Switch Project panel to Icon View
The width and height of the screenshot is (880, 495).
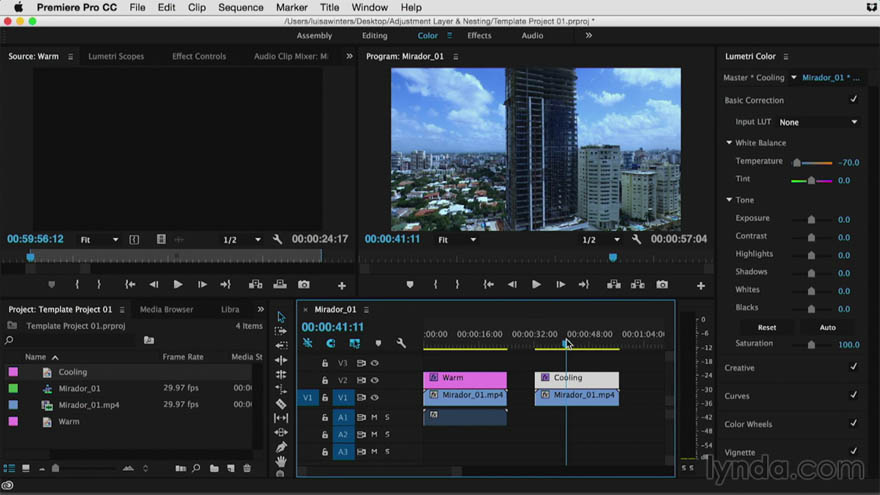click(26, 468)
